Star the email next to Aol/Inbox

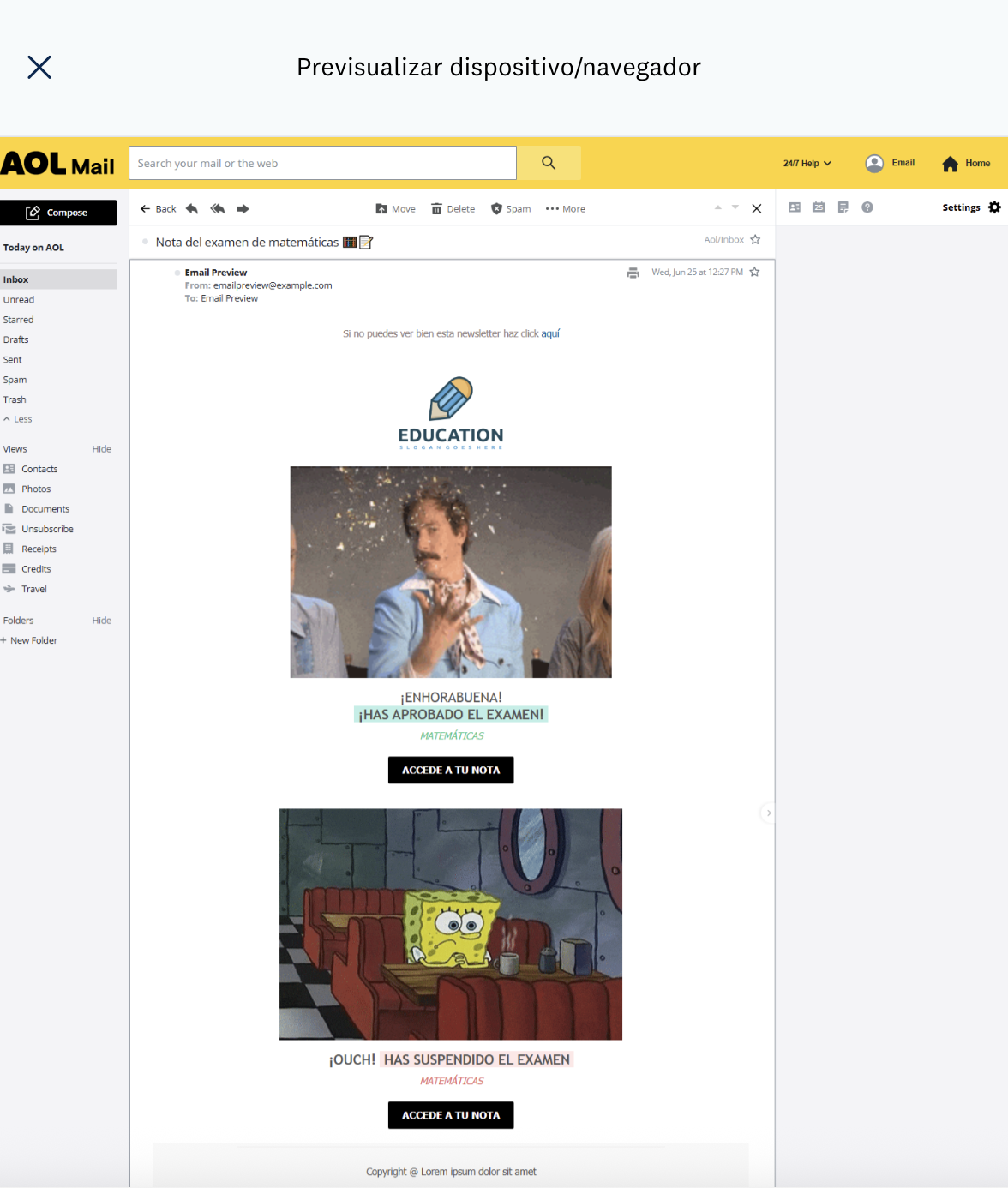click(755, 240)
